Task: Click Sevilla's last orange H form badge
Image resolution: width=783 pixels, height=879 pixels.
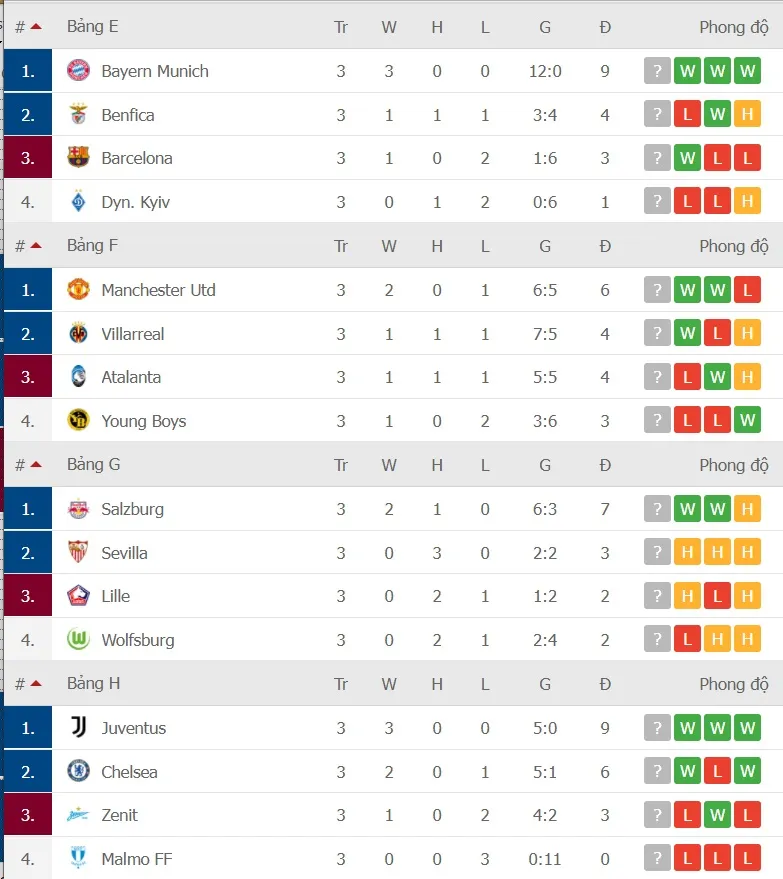Action: click(747, 553)
